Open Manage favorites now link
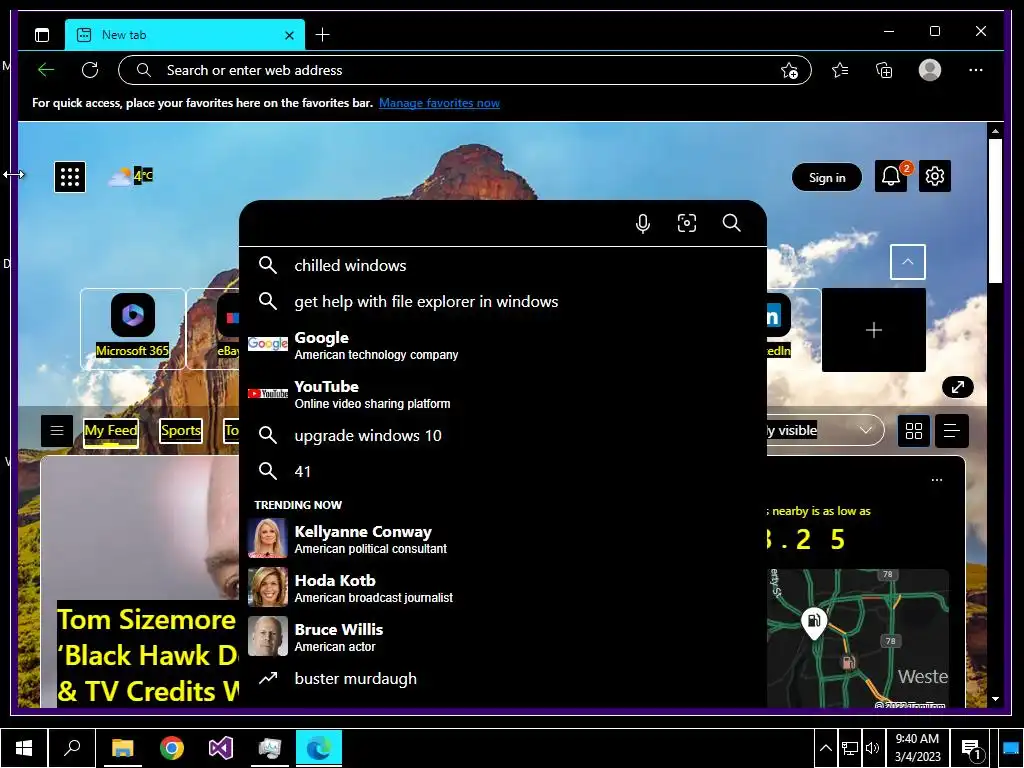This screenshot has height=768, width=1024. coord(439,103)
